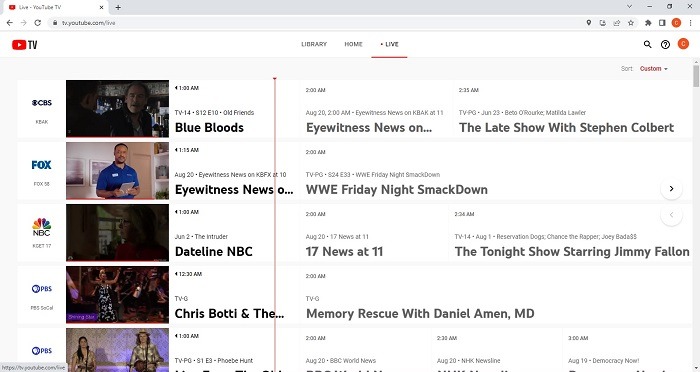The width and height of the screenshot is (700, 372).
Task: Click the BBC World News listing
Action: pyautogui.click(x=365, y=350)
